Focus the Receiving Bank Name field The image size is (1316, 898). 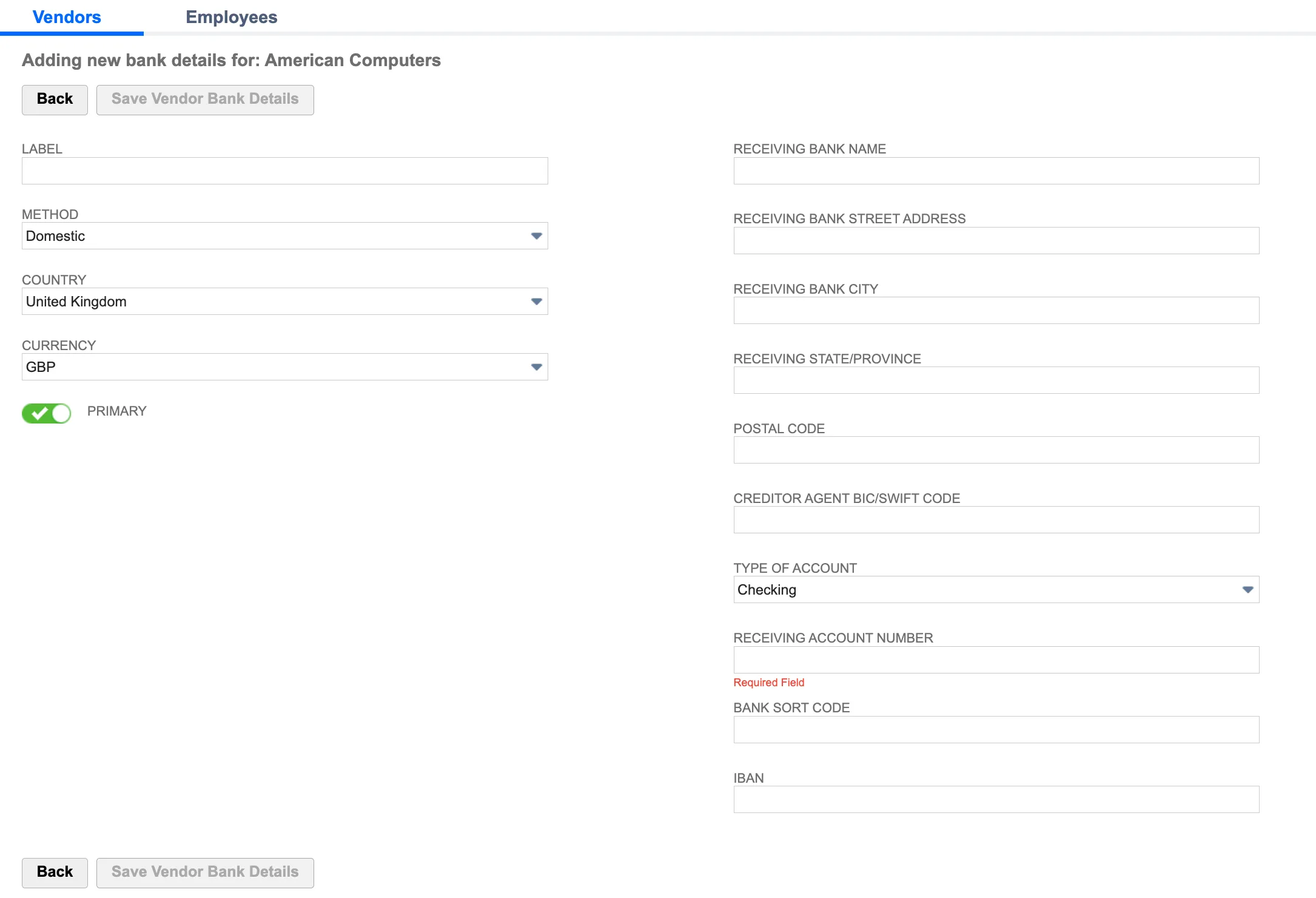pos(996,171)
